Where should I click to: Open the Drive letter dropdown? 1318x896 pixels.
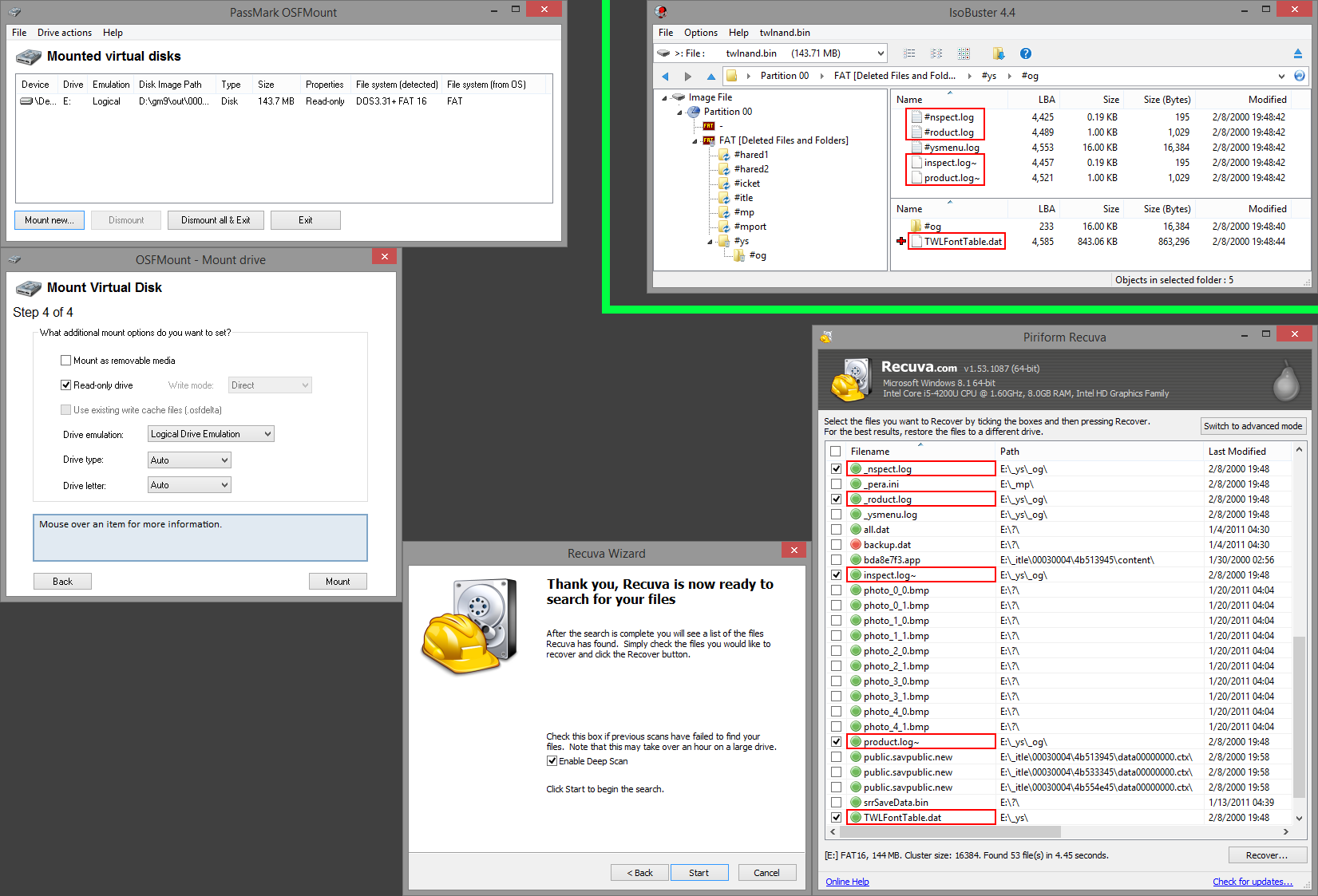tap(189, 485)
